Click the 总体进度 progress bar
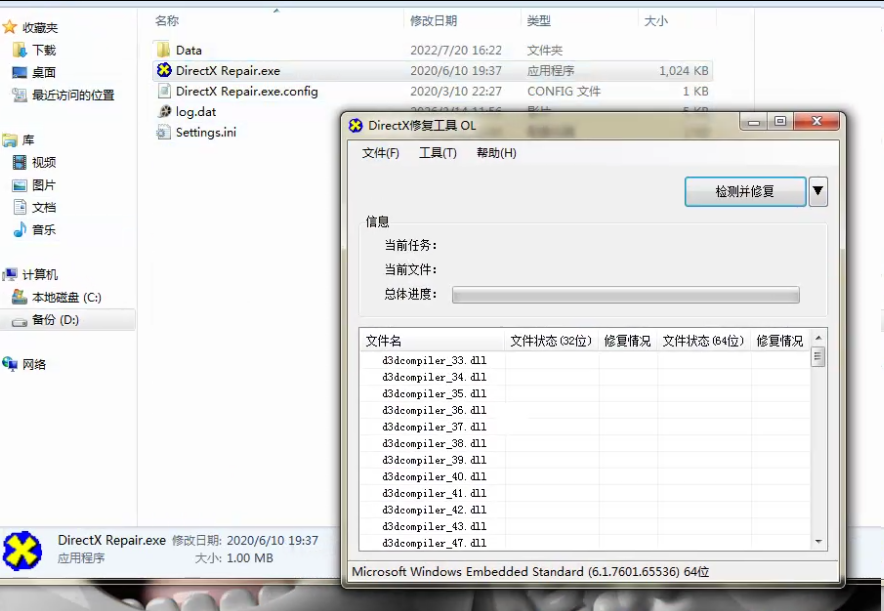884x611 pixels. coord(625,295)
